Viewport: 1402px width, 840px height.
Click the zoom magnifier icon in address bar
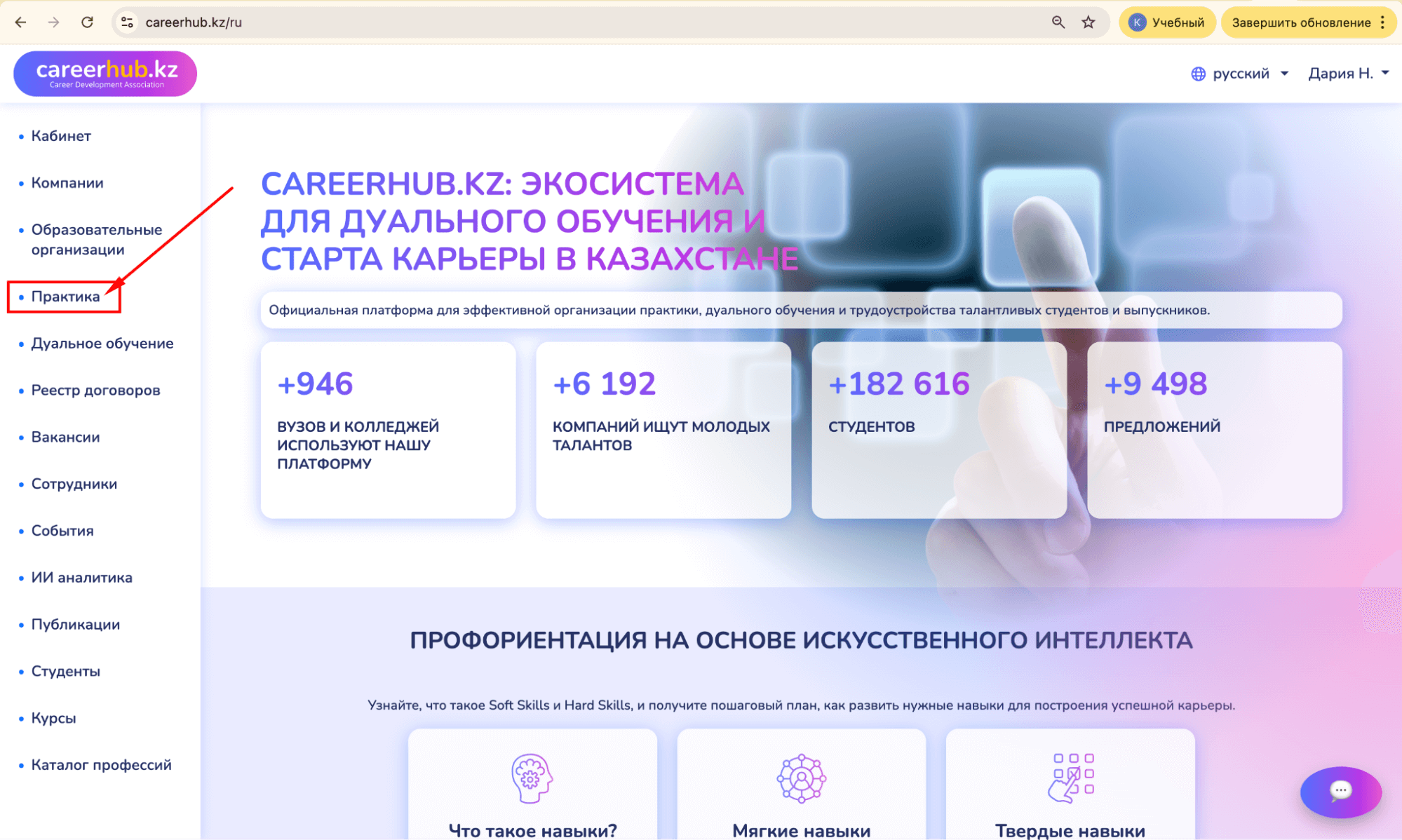click(x=1058, y=22)
